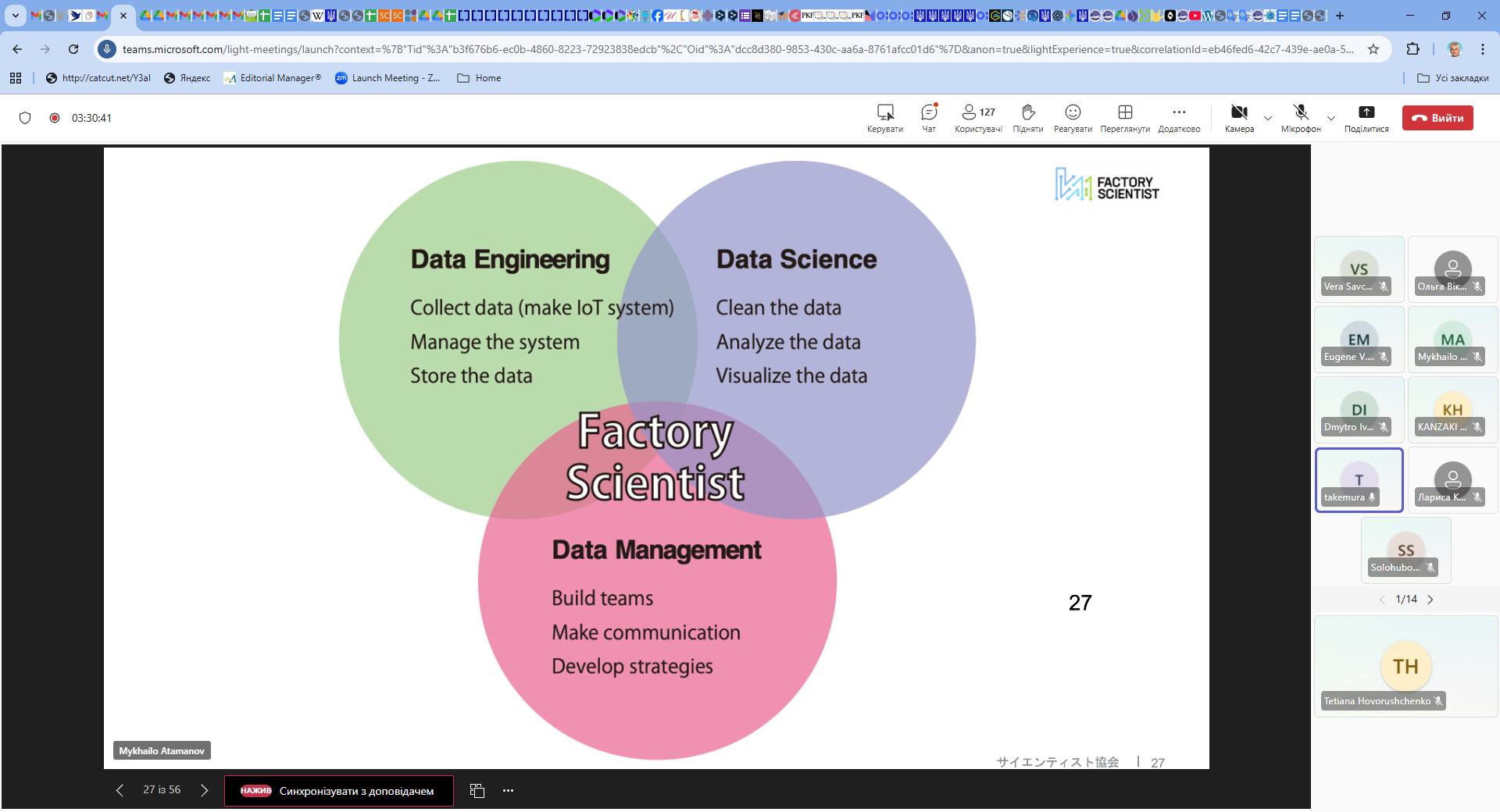Click Синхронізувати з доповідачем button

point(338,790)
